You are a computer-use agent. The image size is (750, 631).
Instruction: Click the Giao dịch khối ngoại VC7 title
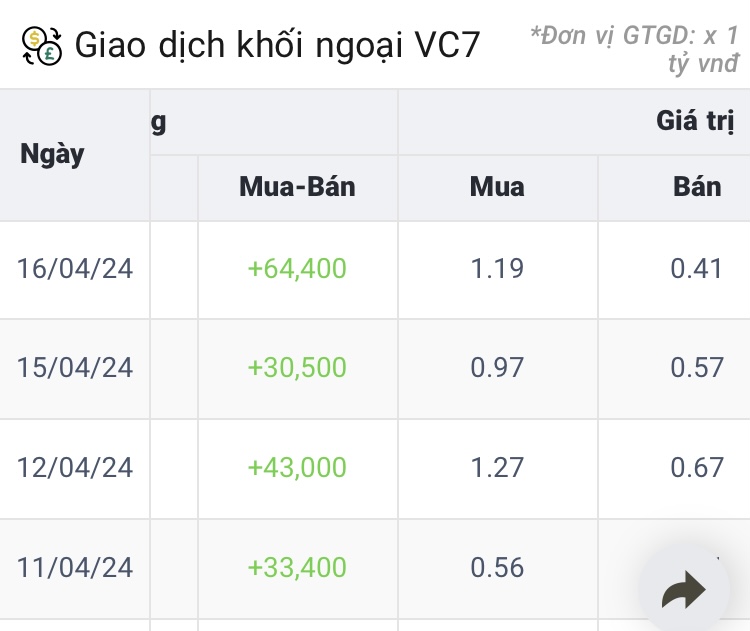point(277,45)
